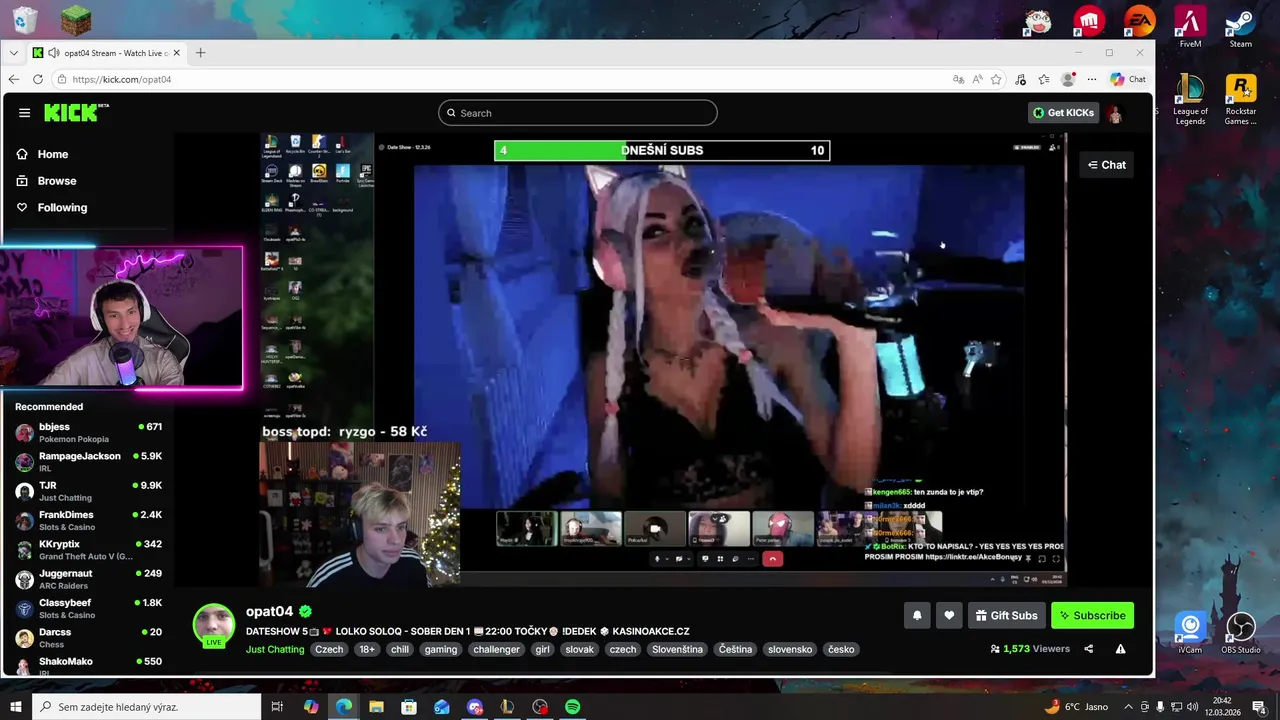Select the slovak tag

pos(579,649)
